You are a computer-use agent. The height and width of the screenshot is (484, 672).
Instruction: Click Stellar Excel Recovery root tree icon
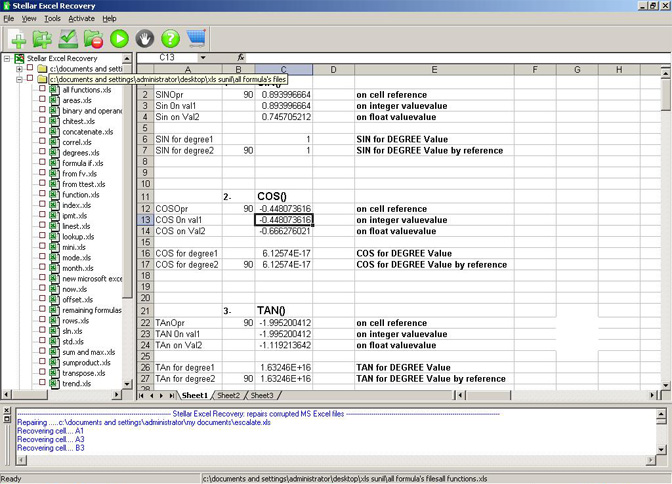click(19, 58)
